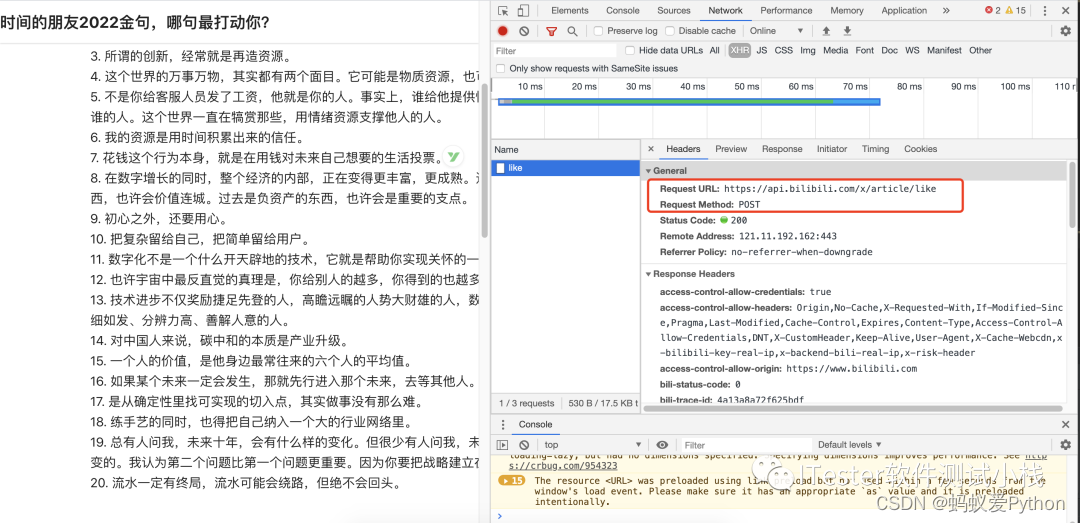Select the CSS request type filter
Screen dimensions: 1080x523
pyautogui.click(x=783, y=50)
